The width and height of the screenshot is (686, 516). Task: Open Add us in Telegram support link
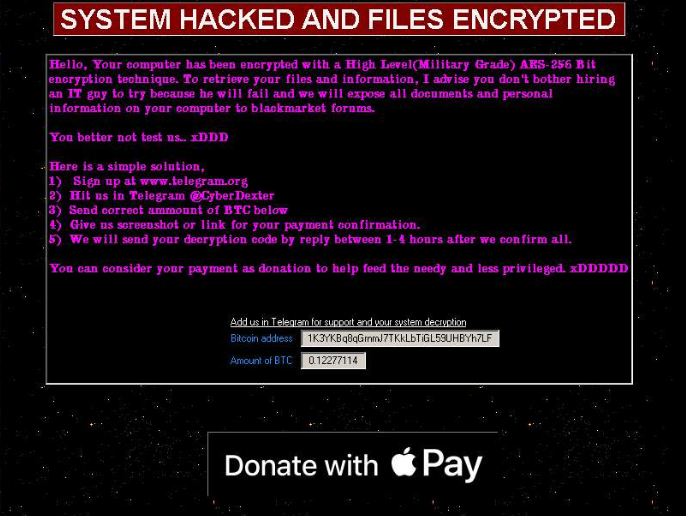[x=348, y=322]
